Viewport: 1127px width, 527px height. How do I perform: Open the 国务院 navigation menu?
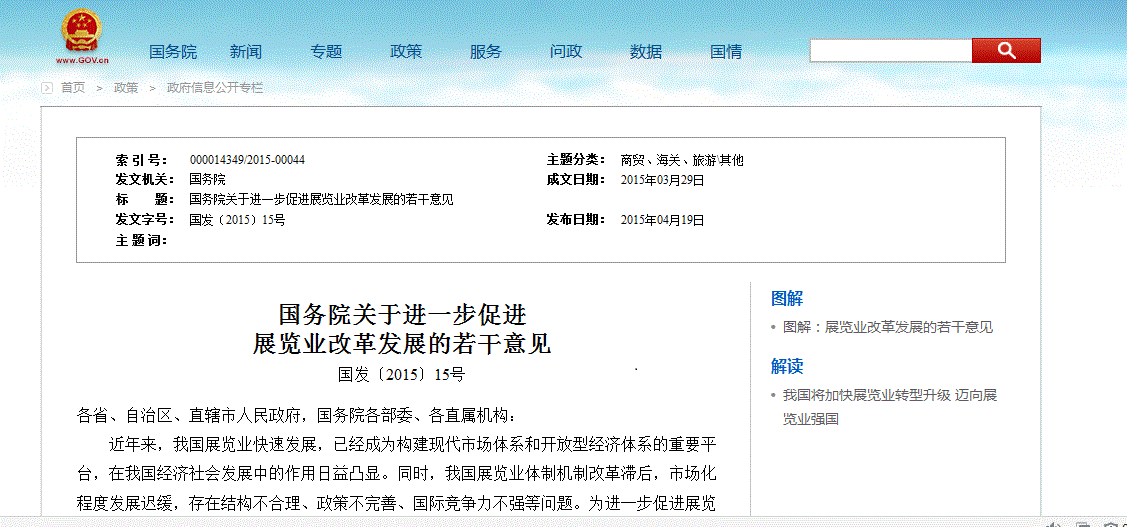(173, 52)
